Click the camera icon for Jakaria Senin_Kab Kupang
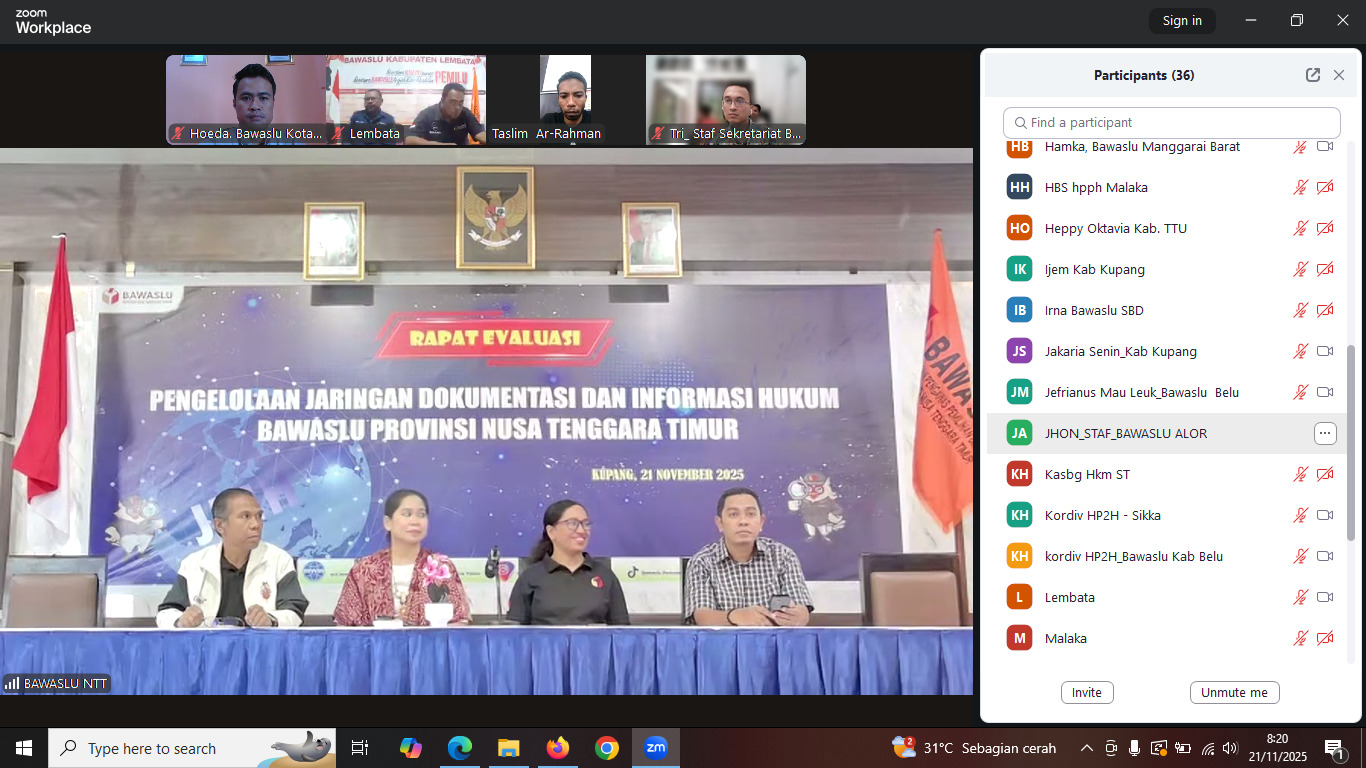The width and height of the screenshot is (1366, 768). point(1325,351)
